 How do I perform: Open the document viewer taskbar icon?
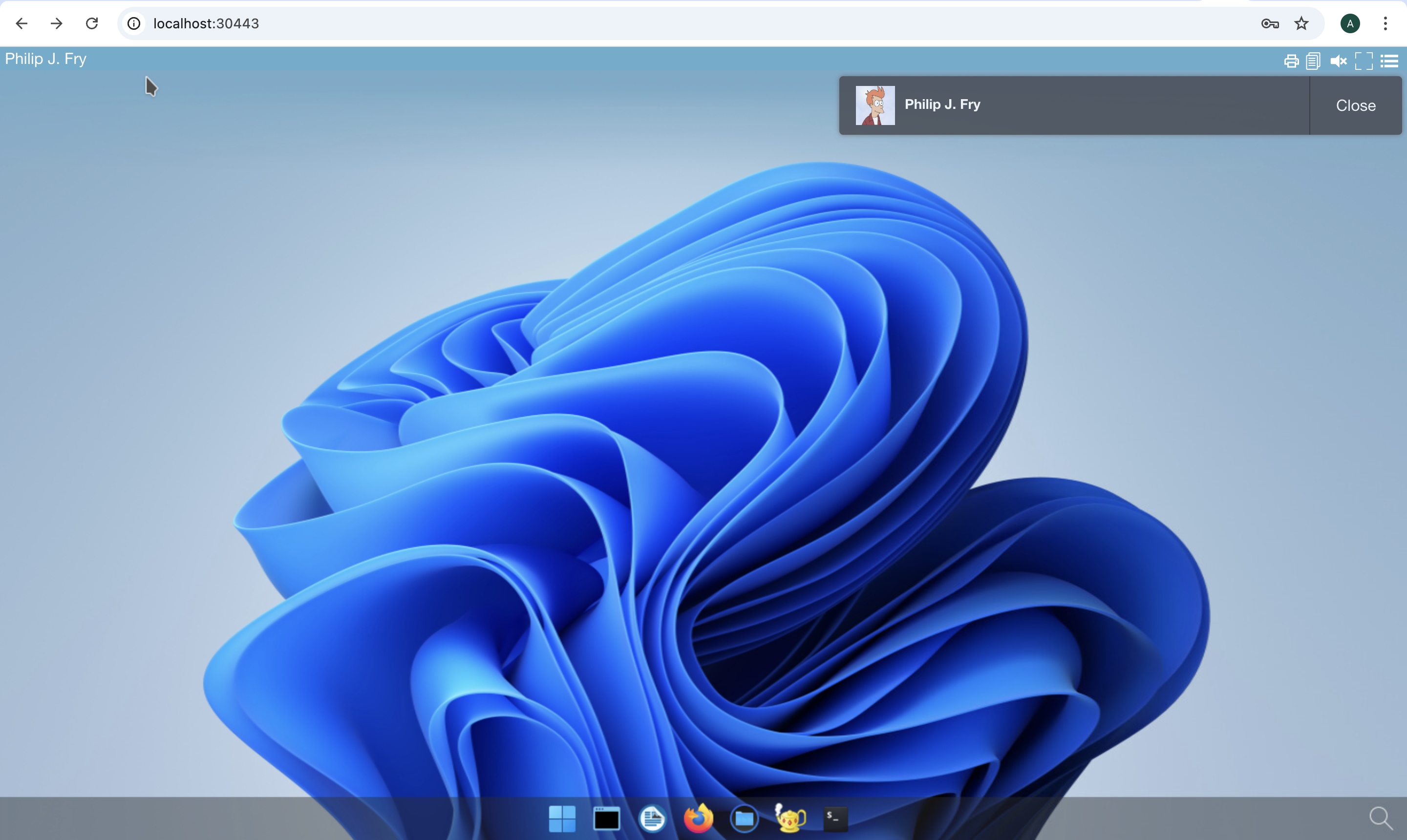pos(652,819)
